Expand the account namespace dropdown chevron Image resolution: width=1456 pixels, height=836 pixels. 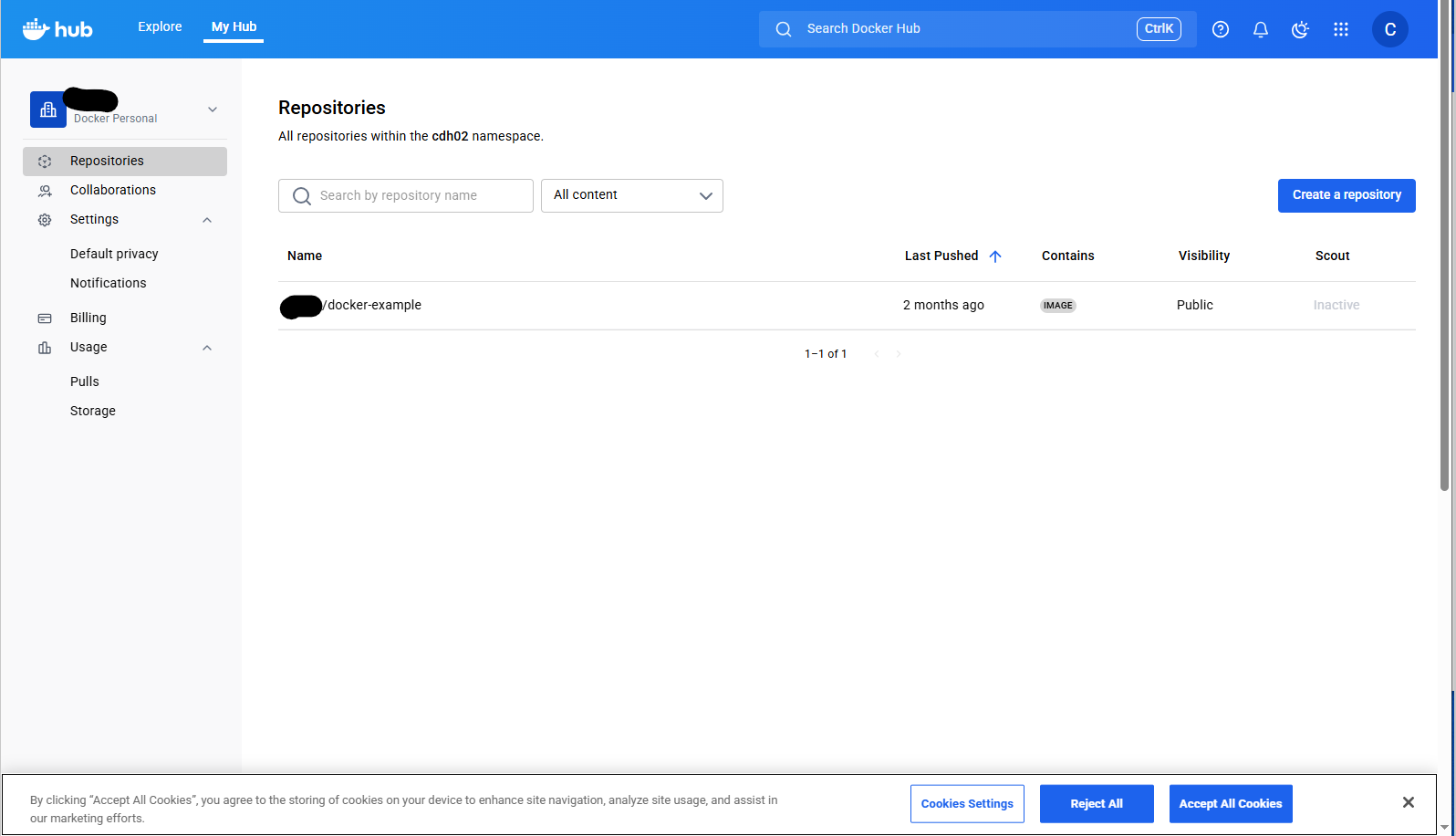[213, 110]
